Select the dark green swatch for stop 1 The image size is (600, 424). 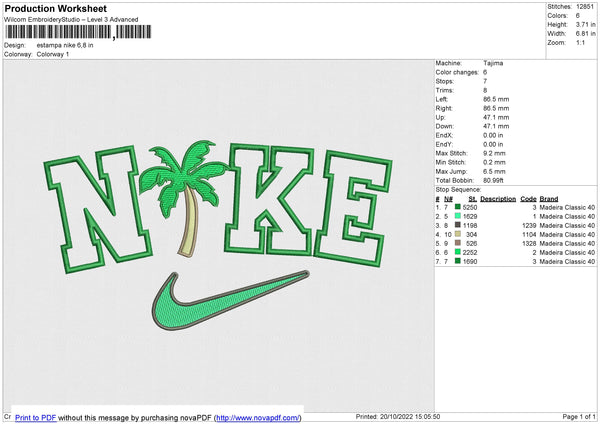point(458,207)
